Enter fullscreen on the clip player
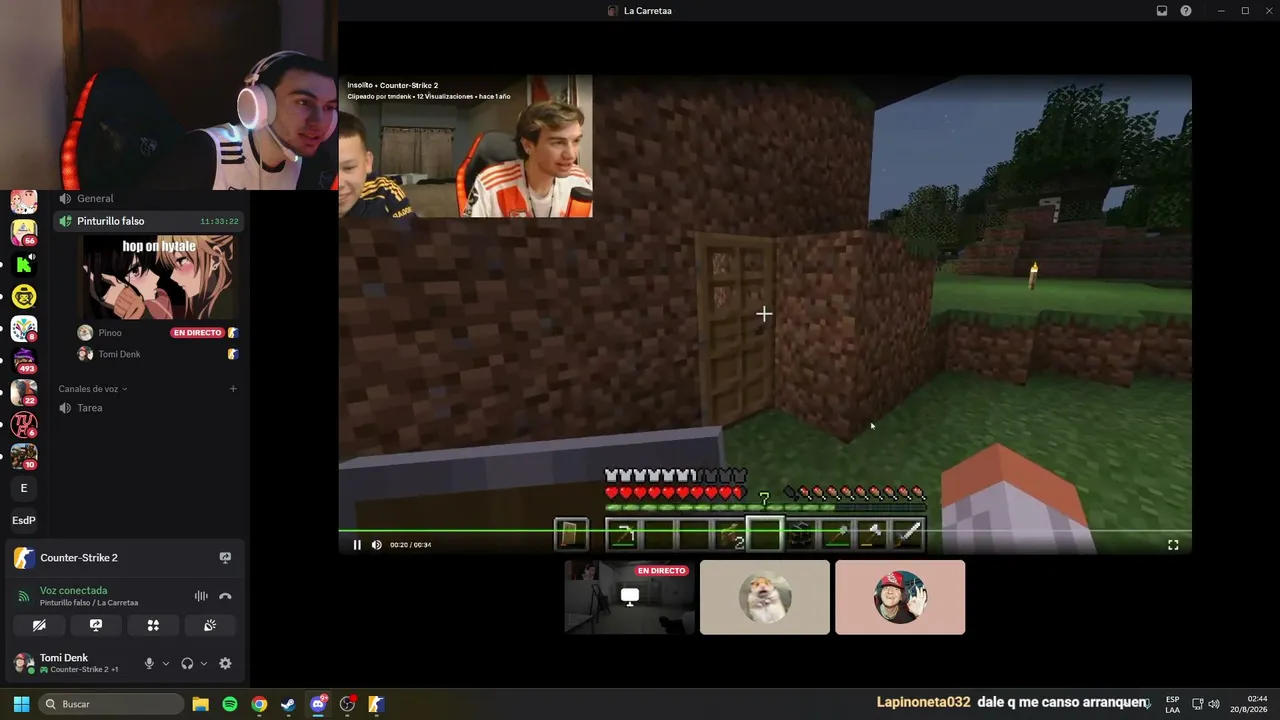Viewport: 1280px width, 720px height. coord(1173,545)
